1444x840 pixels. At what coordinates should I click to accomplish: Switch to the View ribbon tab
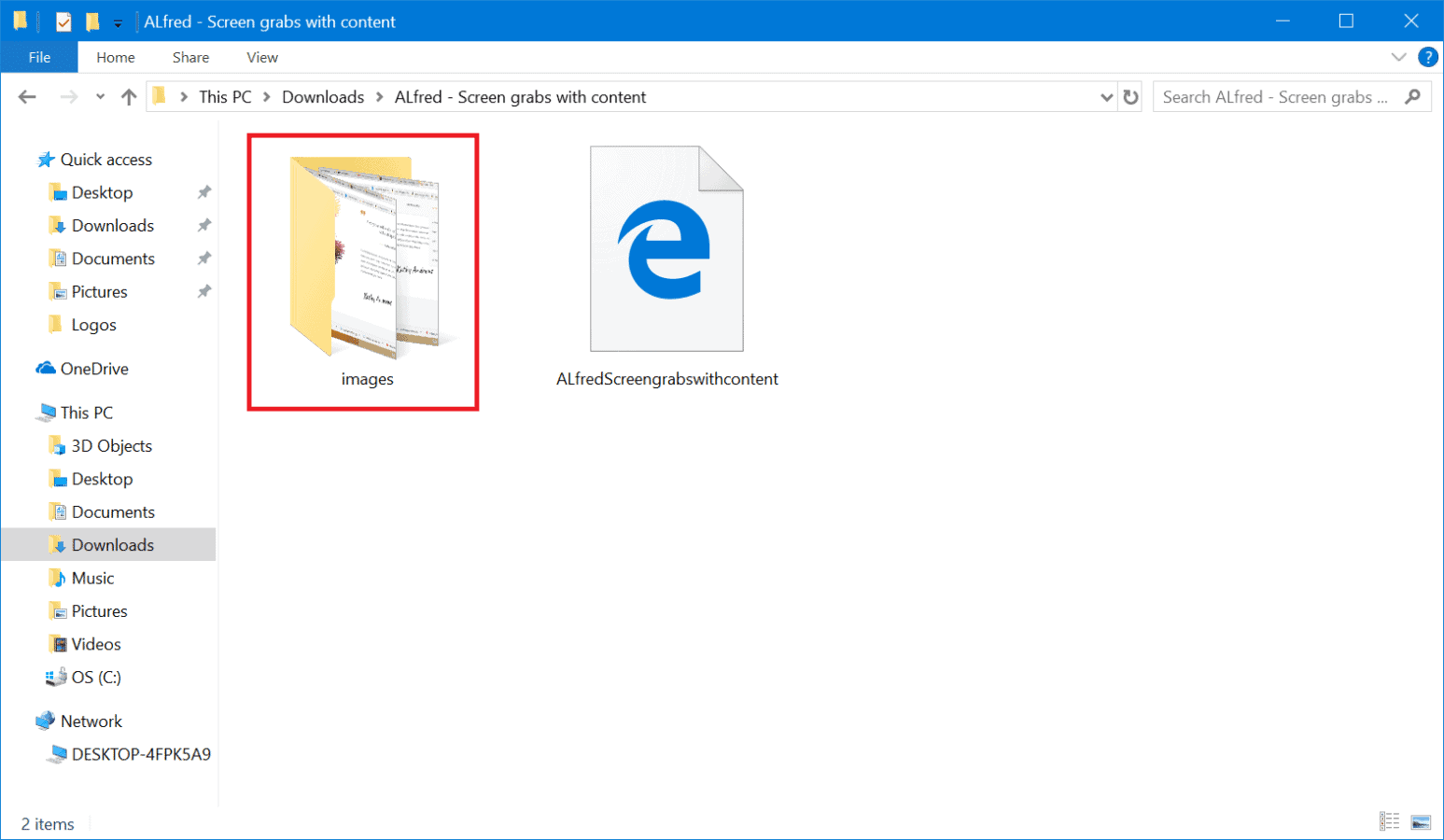[261, 57]
